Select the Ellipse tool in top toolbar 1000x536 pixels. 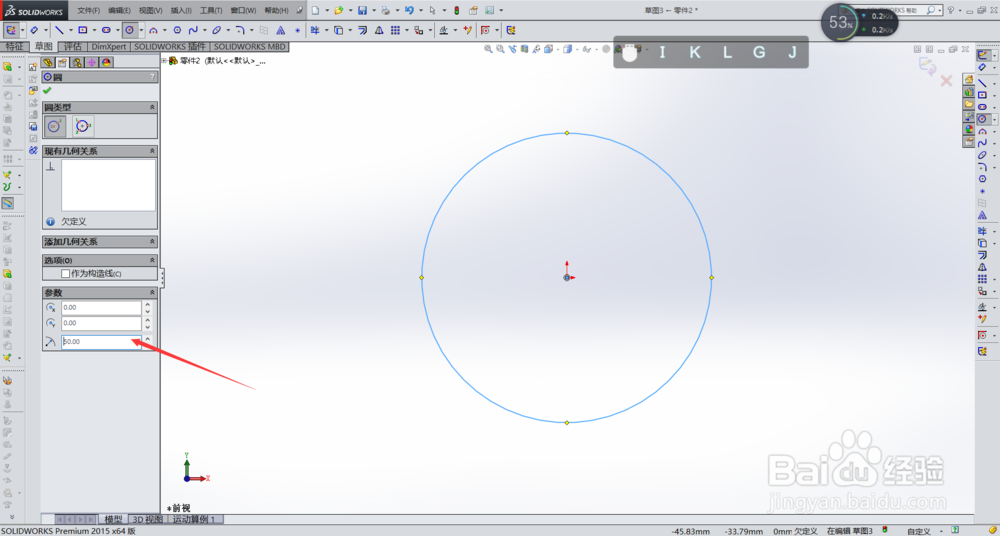[217, 30]
